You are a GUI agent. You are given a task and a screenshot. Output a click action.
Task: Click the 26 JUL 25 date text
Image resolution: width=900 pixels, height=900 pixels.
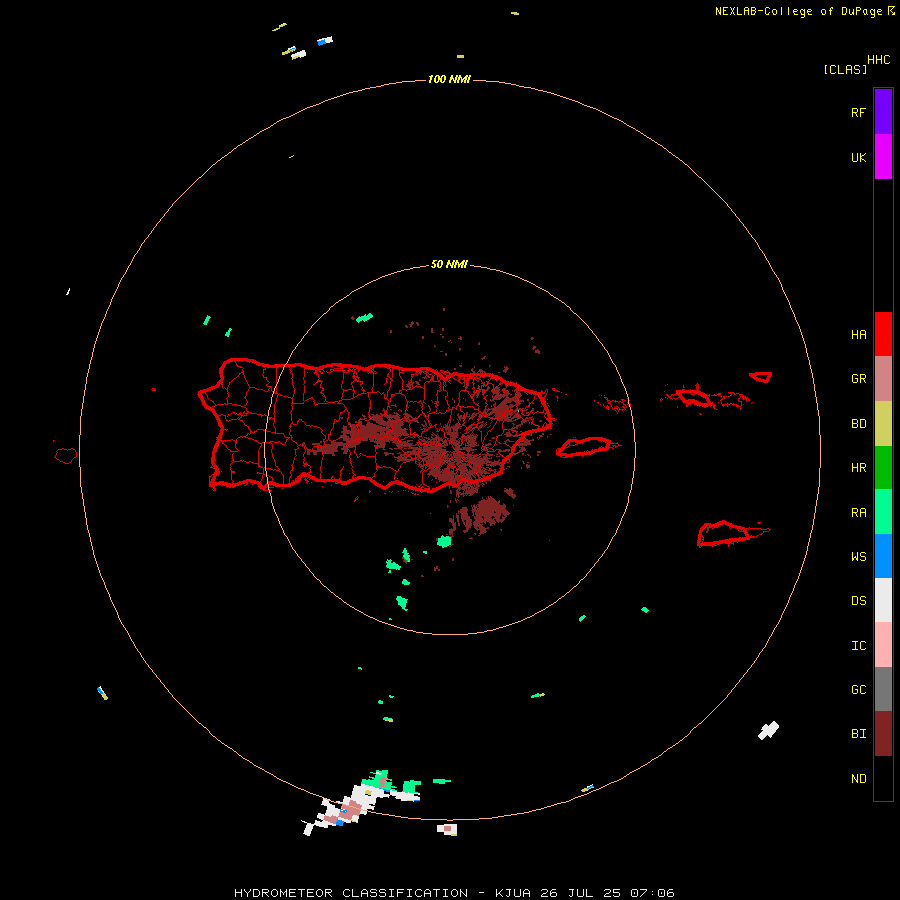tap(581, 893)
